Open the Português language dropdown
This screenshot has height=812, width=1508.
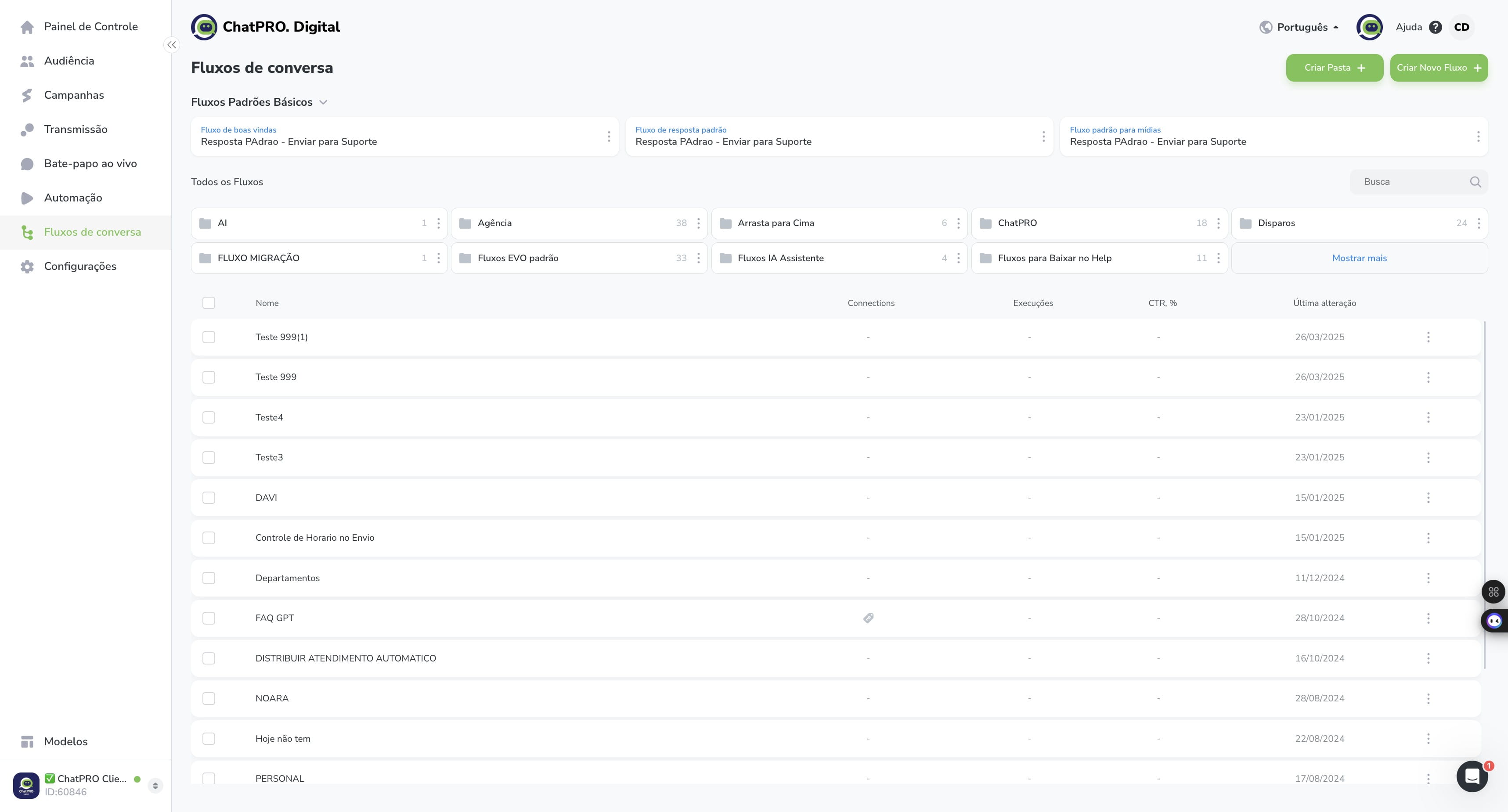pos(1299,27)
